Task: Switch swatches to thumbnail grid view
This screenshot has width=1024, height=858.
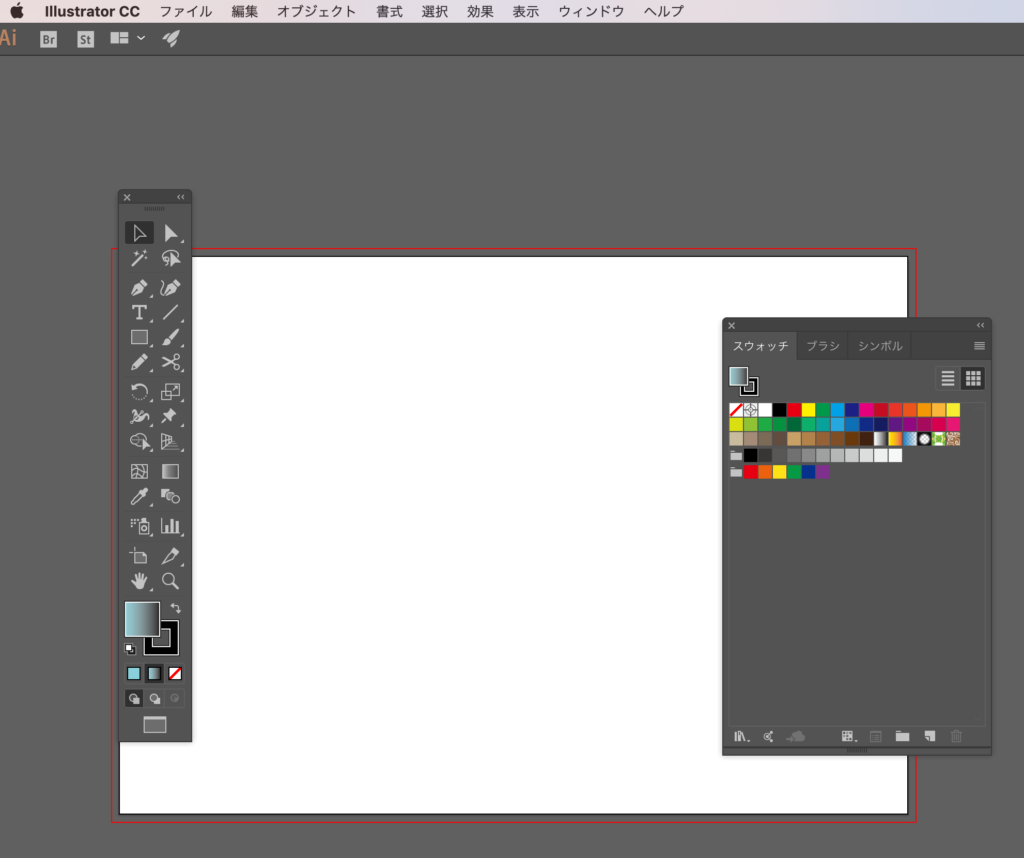Action: click(x=973, y=378)
